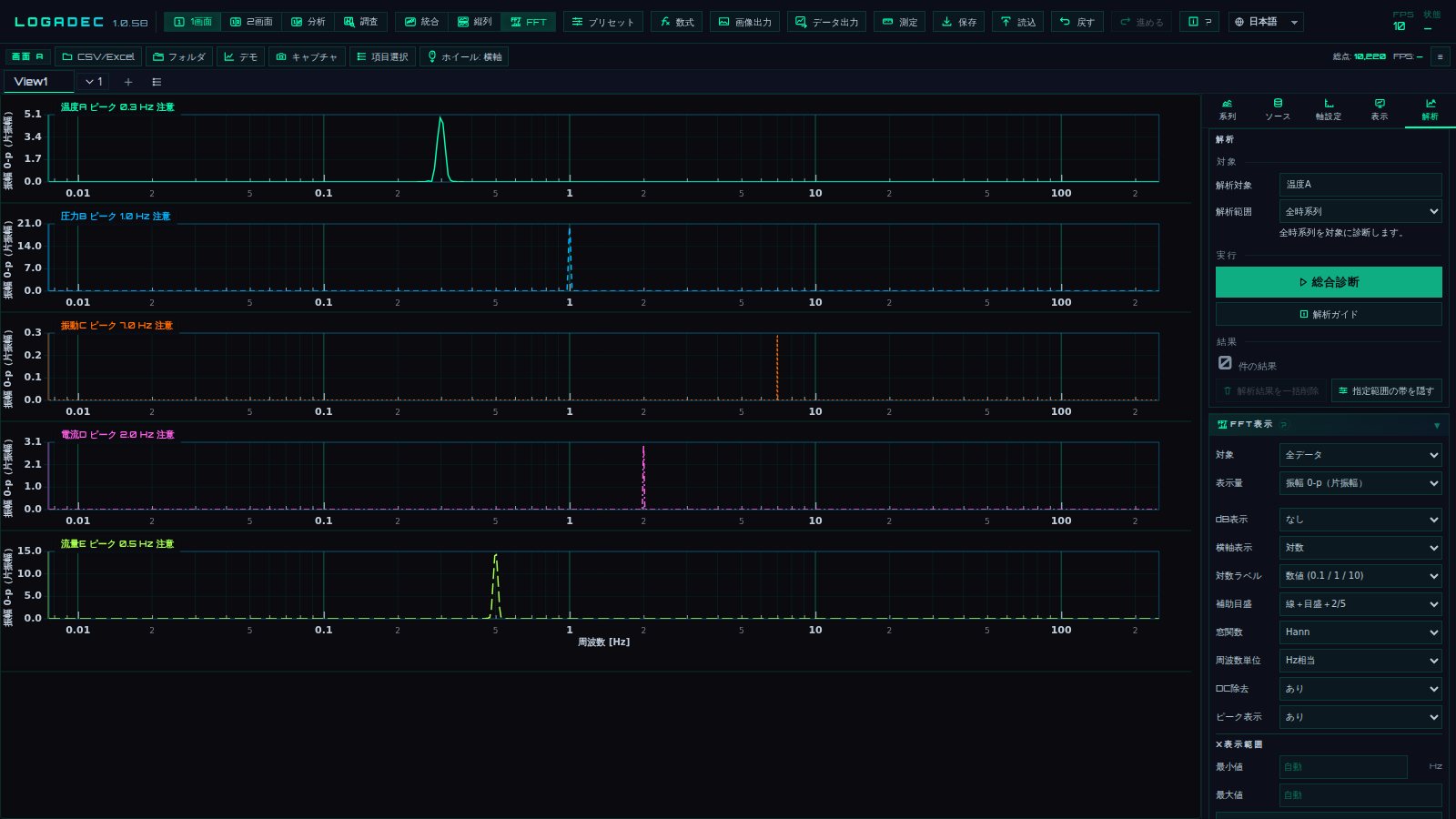Viewport: 1456px width, 819px height.
Task: Click the キャプチャ capture button
Action: 307,56
